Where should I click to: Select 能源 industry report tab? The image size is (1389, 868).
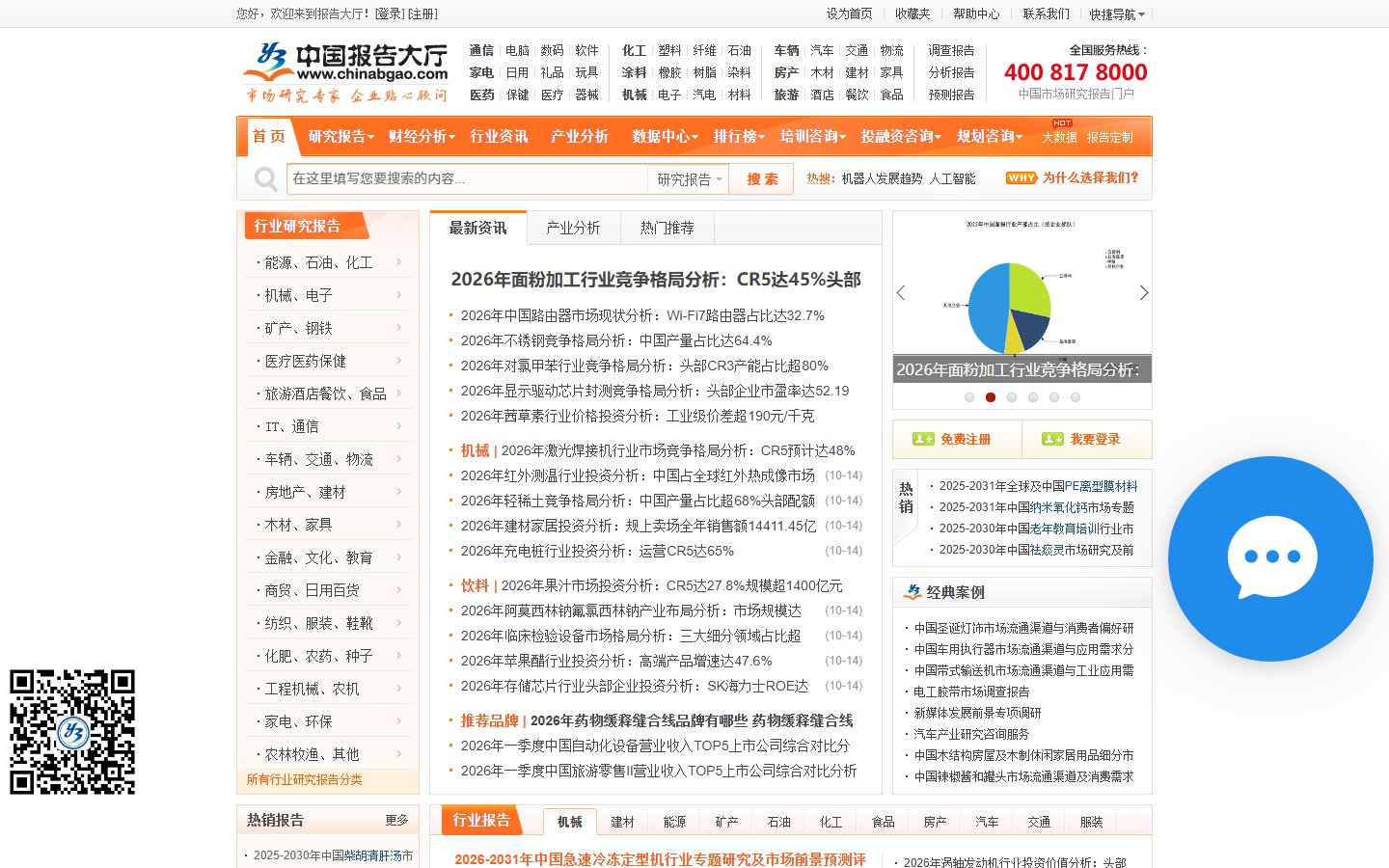[x=674, y=822]
